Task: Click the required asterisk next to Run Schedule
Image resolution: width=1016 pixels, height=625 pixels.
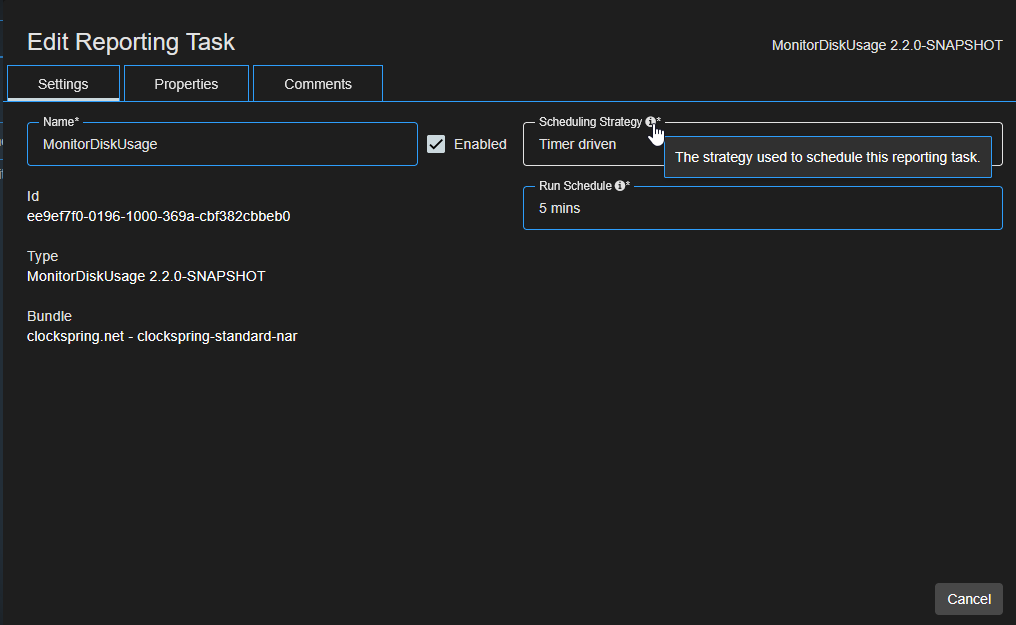Action: [x=627, y=185]
